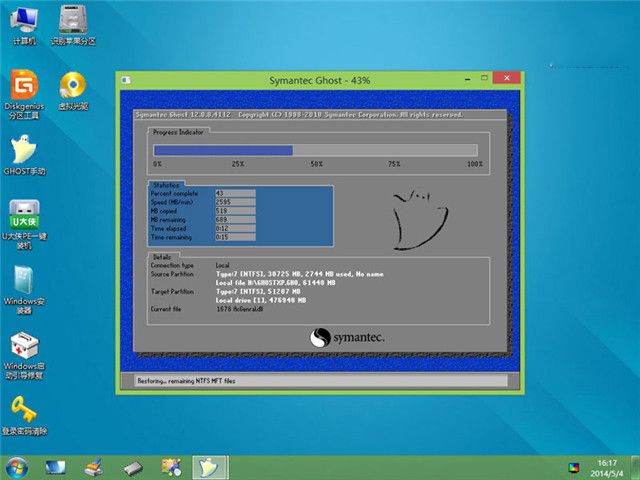Click the Symantec logo in Ghost window

pos(347,338)
